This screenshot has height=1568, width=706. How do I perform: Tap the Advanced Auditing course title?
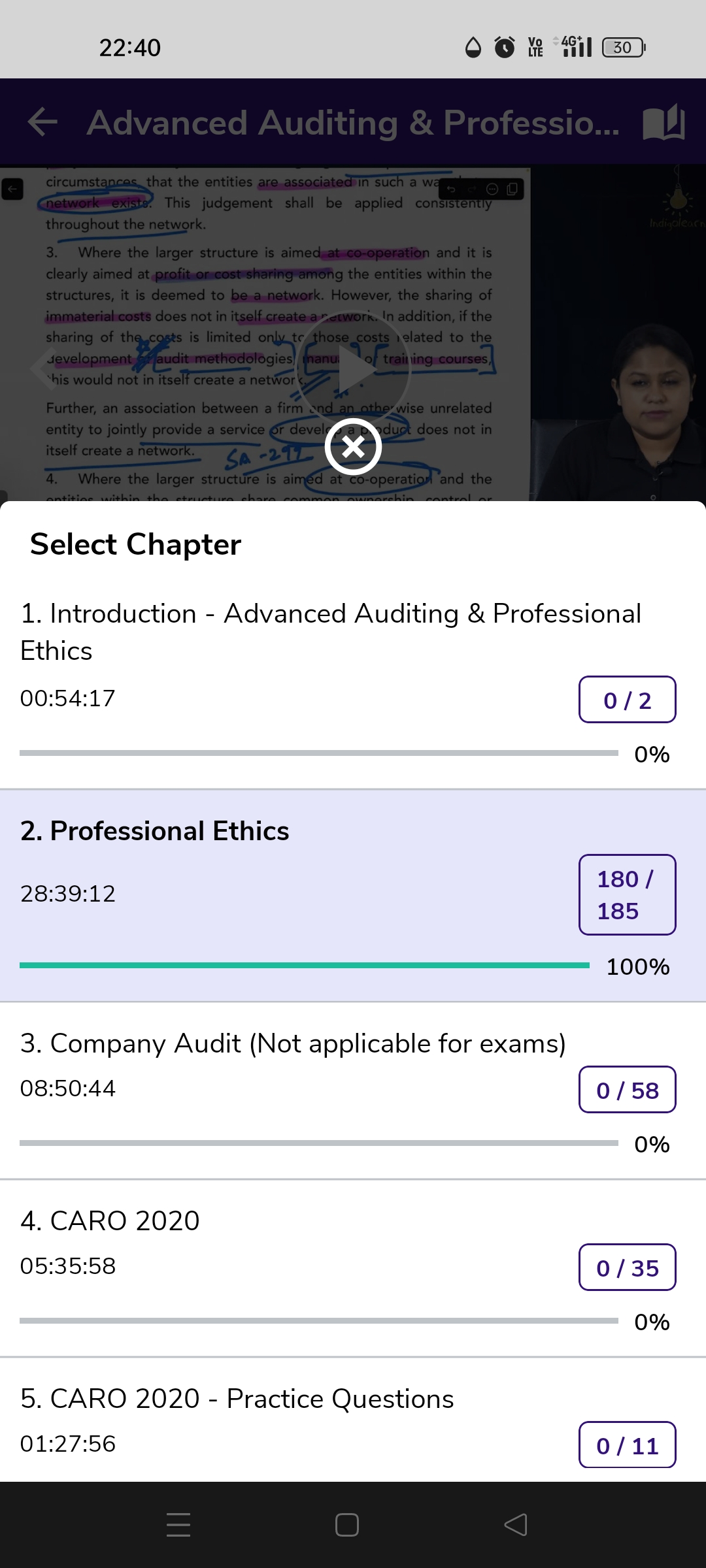point(353,122)
